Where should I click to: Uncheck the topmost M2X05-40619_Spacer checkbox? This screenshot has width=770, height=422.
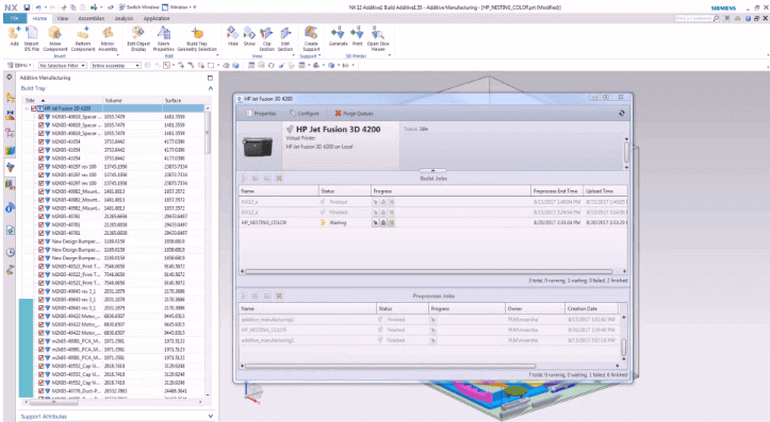coord(41,117)
